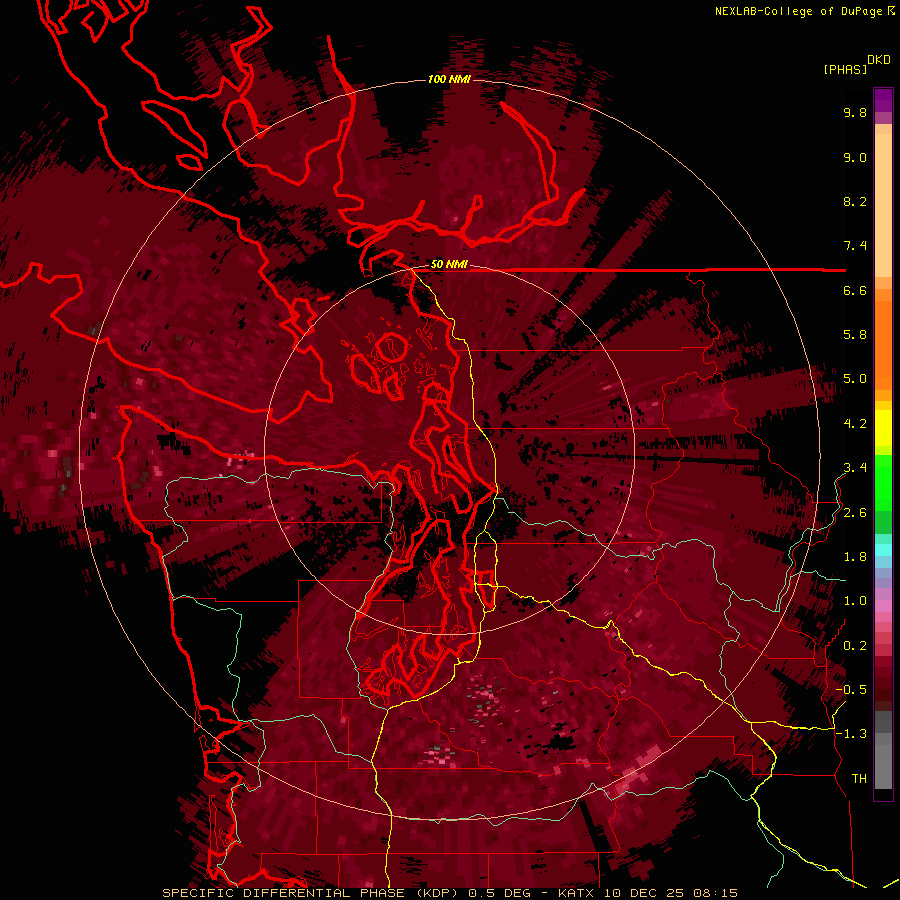Click the bright green segment of the color scale
This screenshot has width=900, height=900.
point(883,481)
